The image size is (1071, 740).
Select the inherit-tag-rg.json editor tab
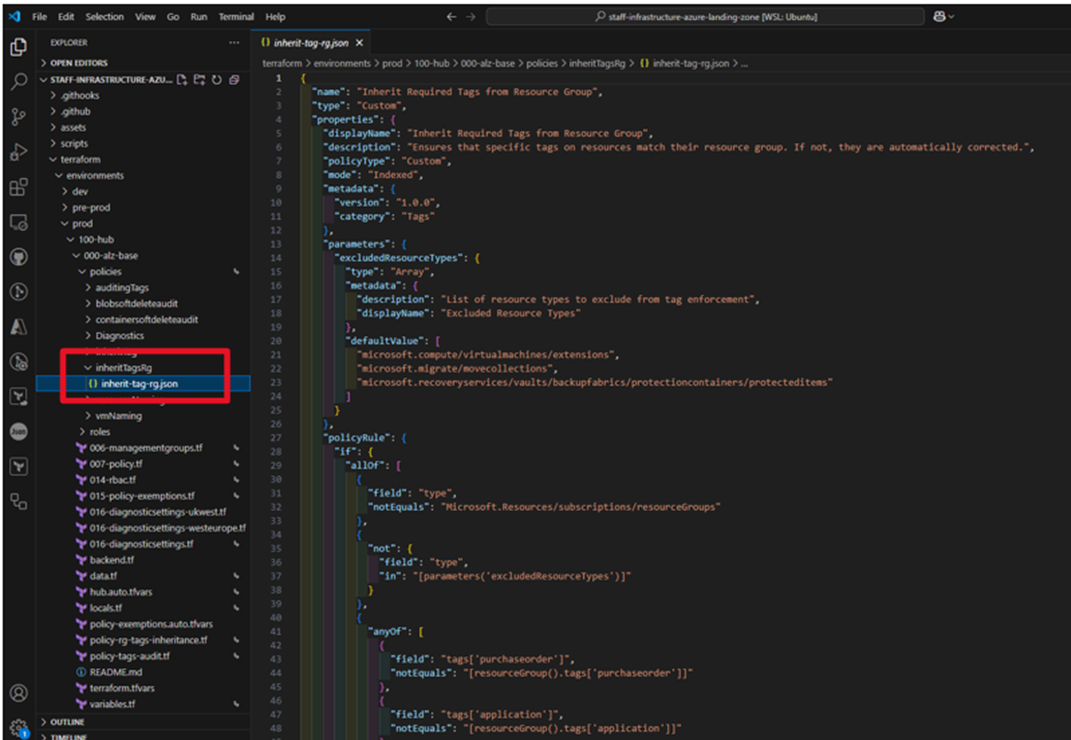coord(311,42)
